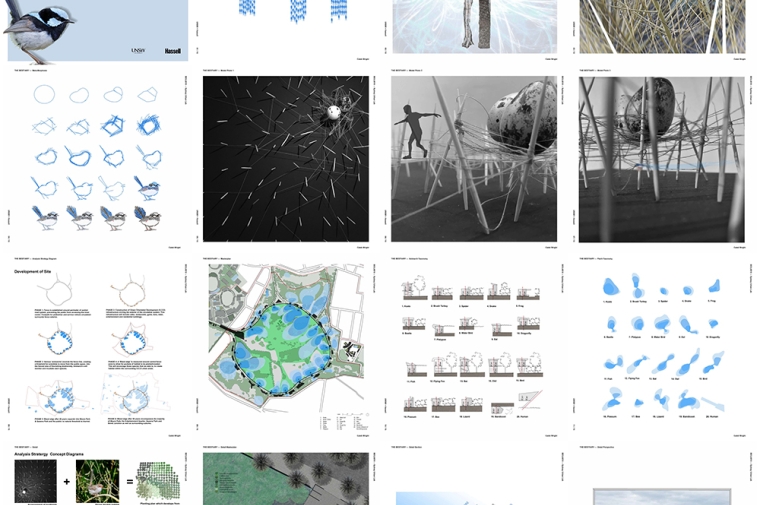The image size is (760, 505).
Task: Open the photo of boy balancing near egg nest
Action: coord(474,158)
